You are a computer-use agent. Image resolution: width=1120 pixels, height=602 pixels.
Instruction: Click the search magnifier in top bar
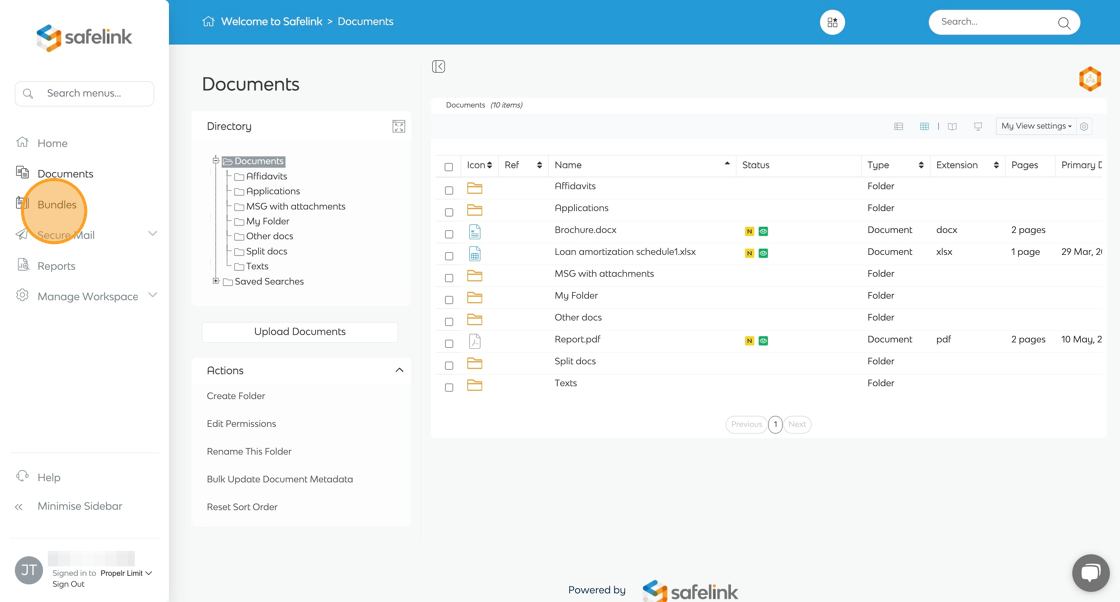1064,23
